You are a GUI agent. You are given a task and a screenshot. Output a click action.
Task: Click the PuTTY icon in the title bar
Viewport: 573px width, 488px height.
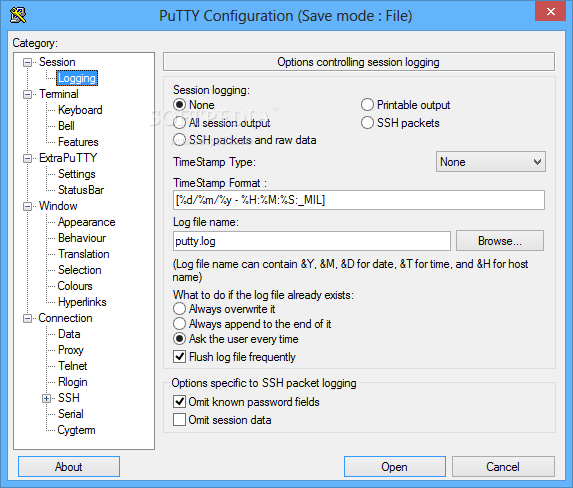(18, 15)
